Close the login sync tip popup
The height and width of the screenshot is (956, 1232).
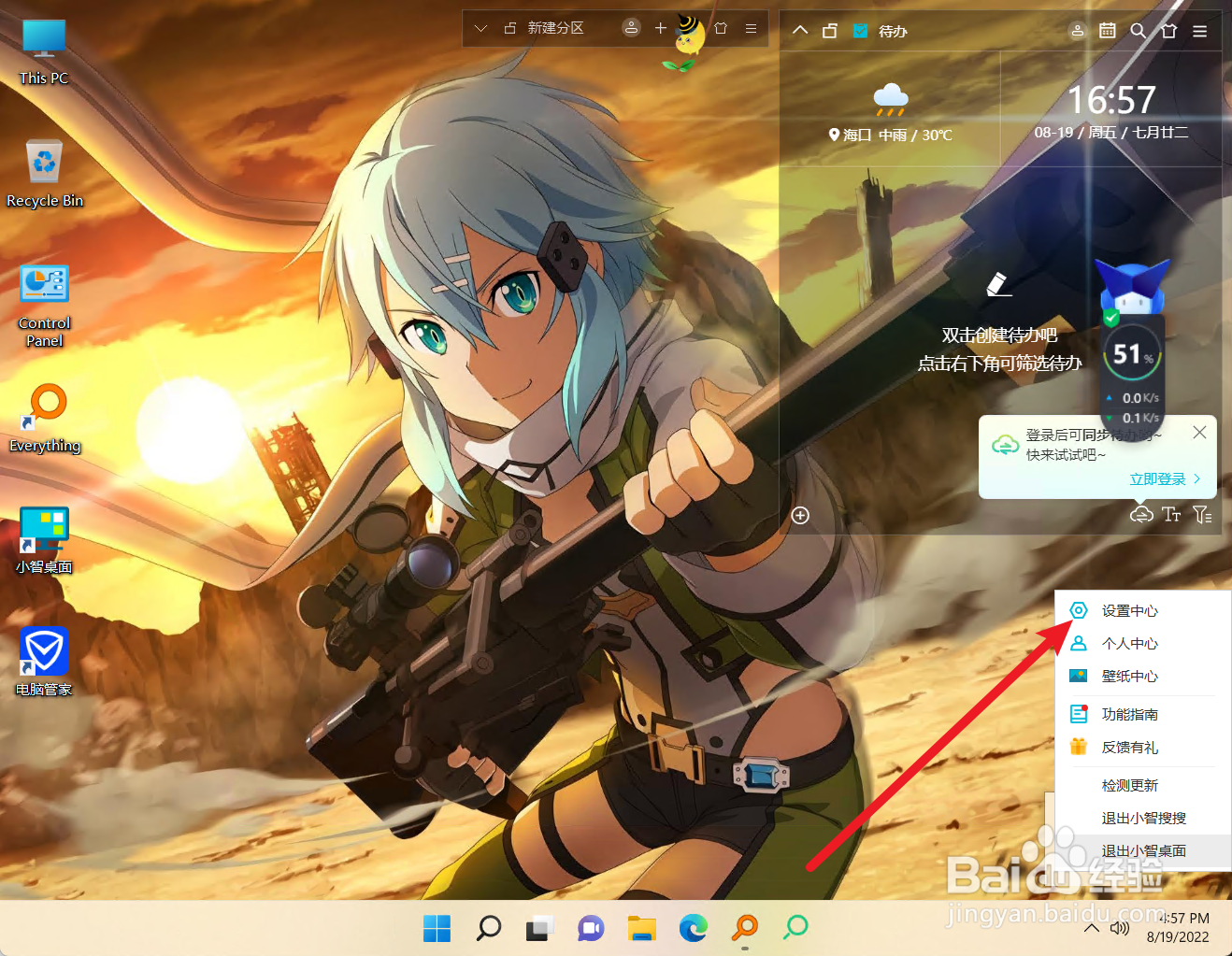1199,432
